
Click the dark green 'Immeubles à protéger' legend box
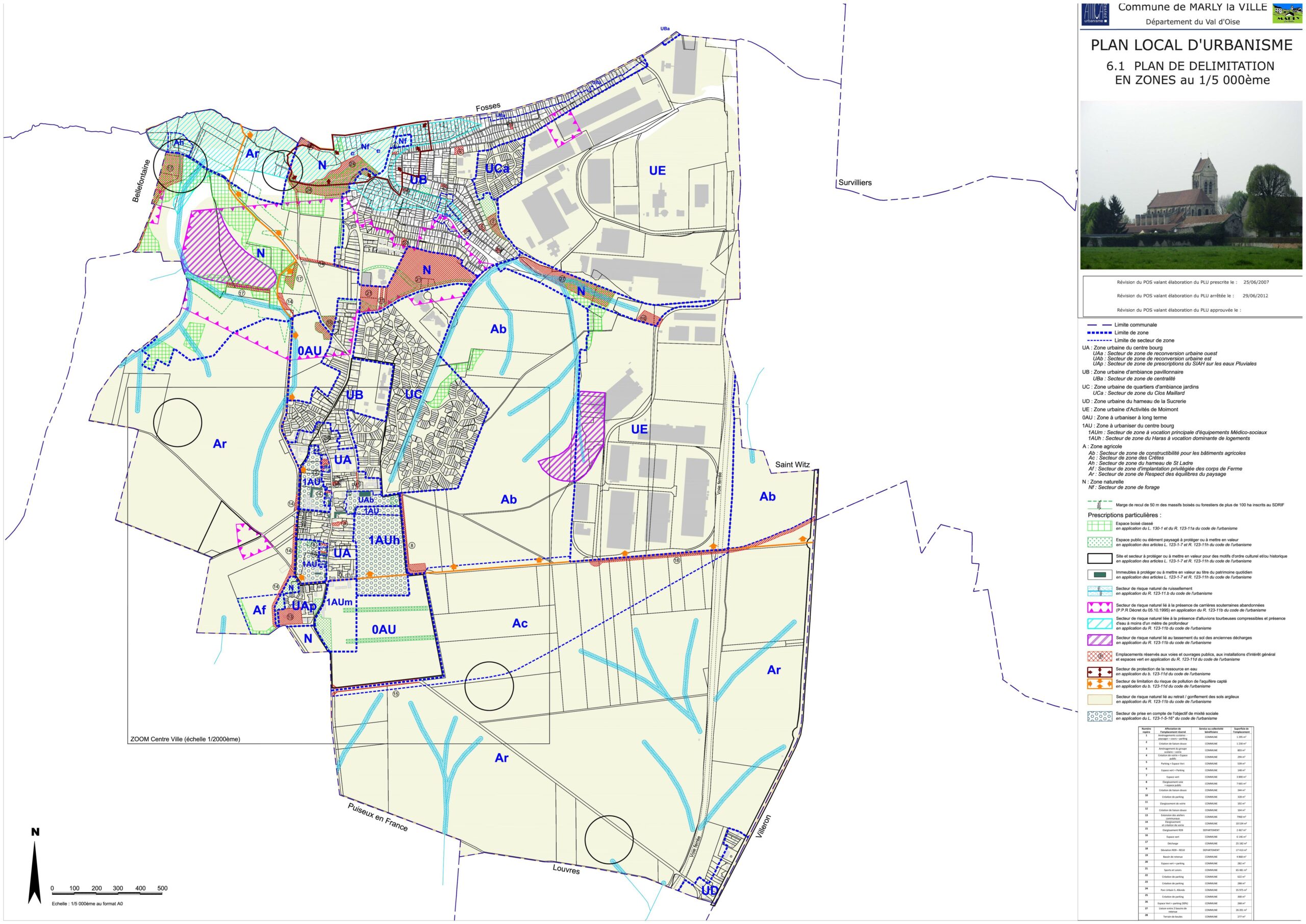[1099, 575]
